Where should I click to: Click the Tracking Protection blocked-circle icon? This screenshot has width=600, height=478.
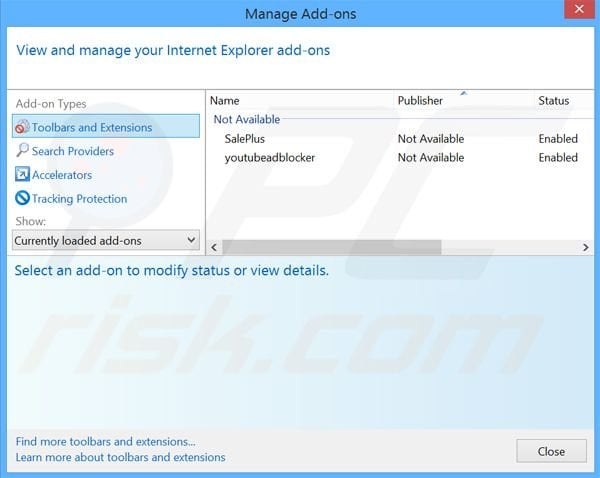22,198
